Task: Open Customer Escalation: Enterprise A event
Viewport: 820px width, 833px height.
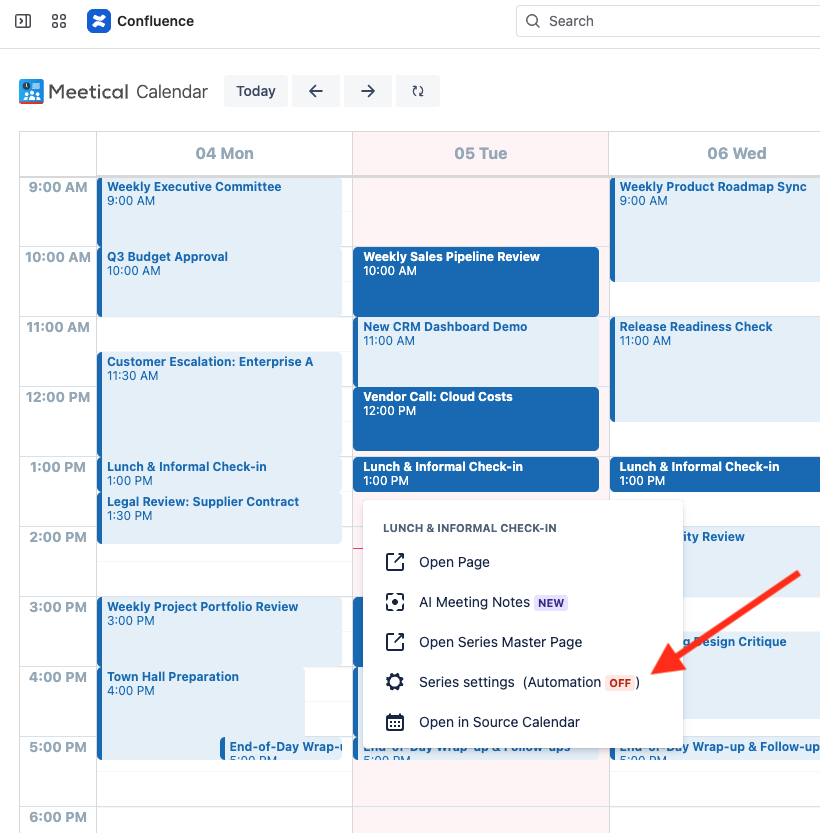Action: point(219,403)
